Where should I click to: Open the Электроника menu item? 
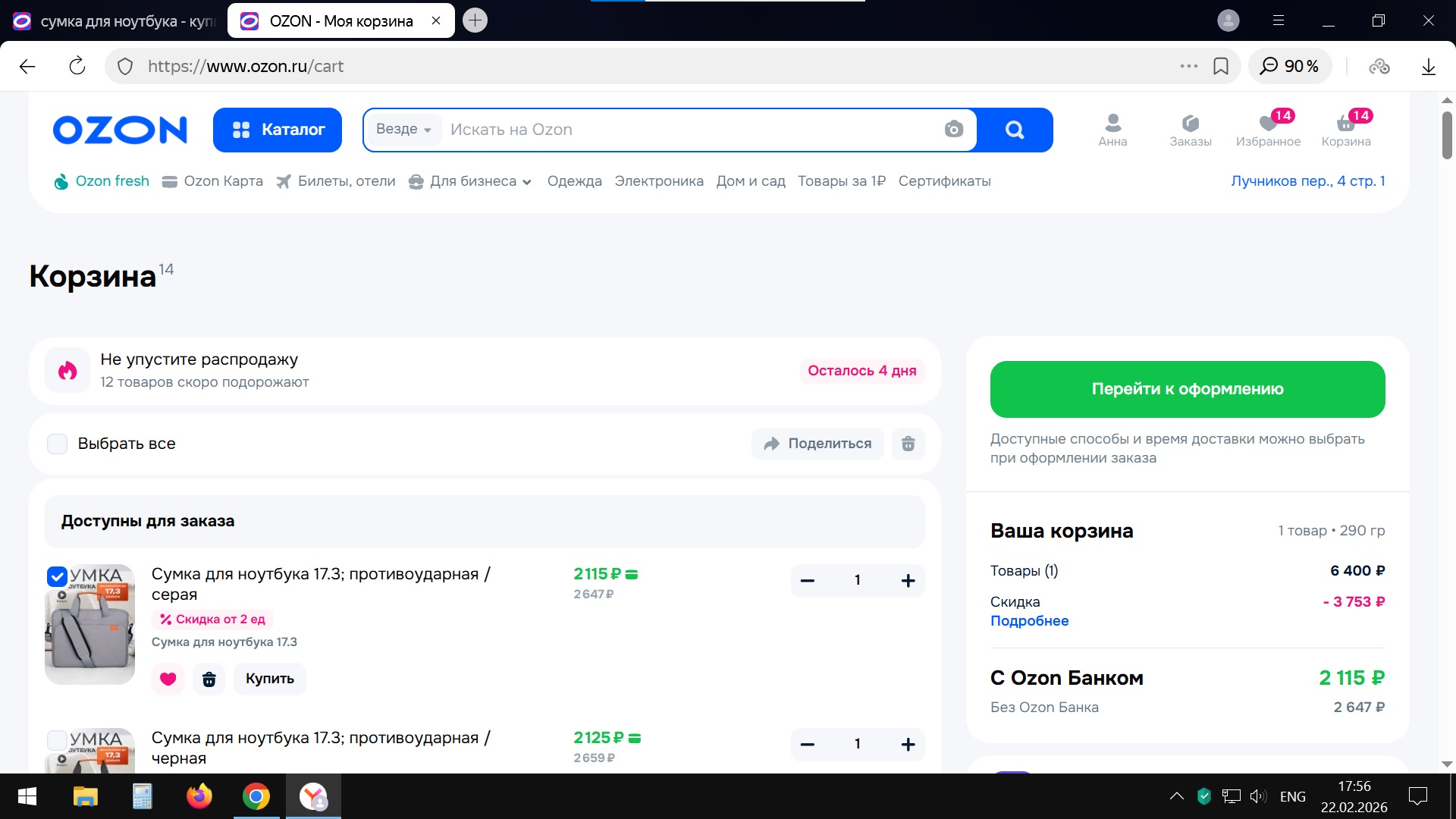(x=658, y=181)
